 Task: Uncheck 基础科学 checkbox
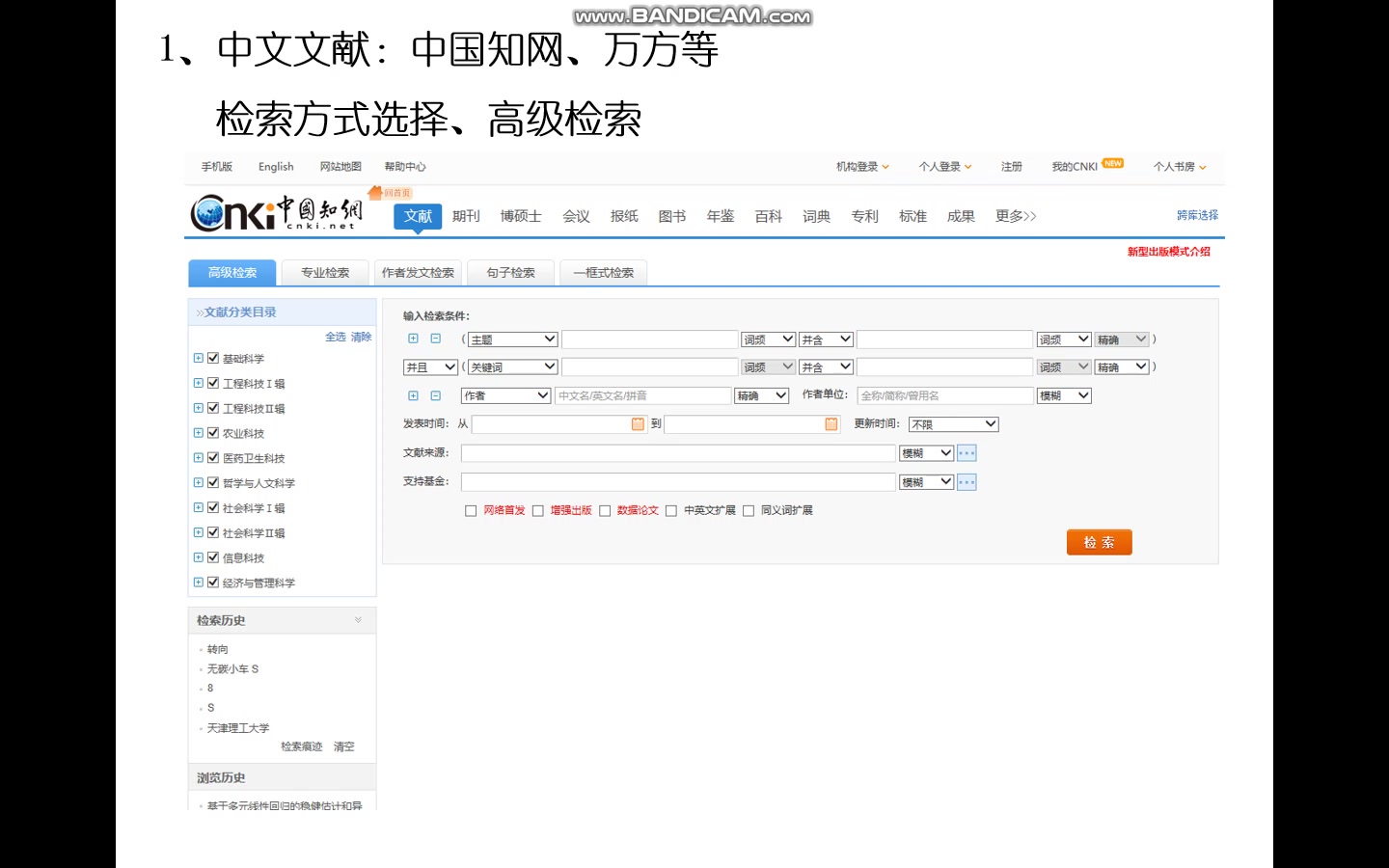click(x=213, y=358)
